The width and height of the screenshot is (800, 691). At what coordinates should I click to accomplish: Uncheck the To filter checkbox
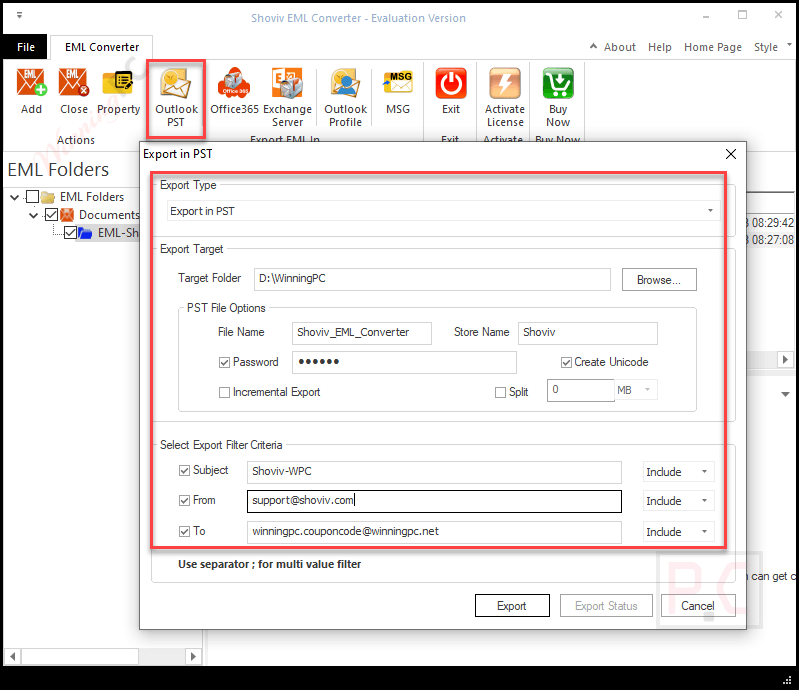[x=184, y=532]
